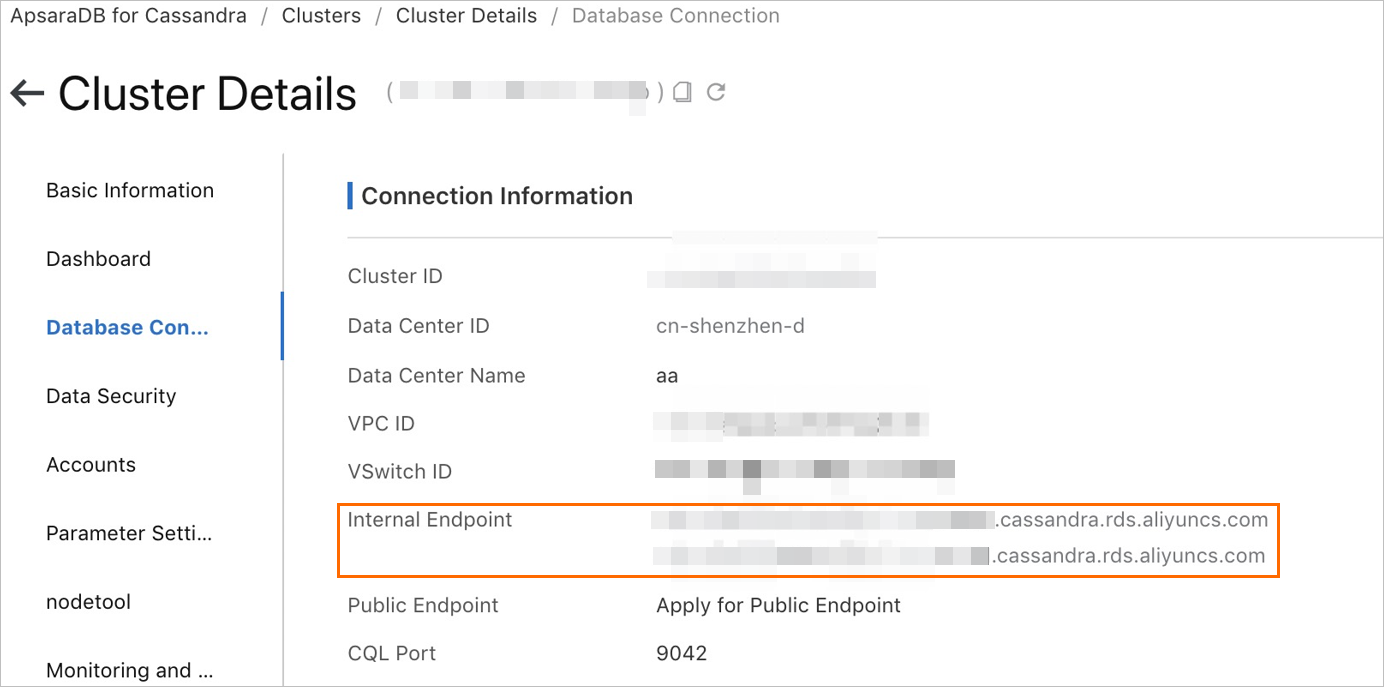Select nodetool in the sidebar
Viewport: 1384px width, 687px height.
tap(88, 602)
